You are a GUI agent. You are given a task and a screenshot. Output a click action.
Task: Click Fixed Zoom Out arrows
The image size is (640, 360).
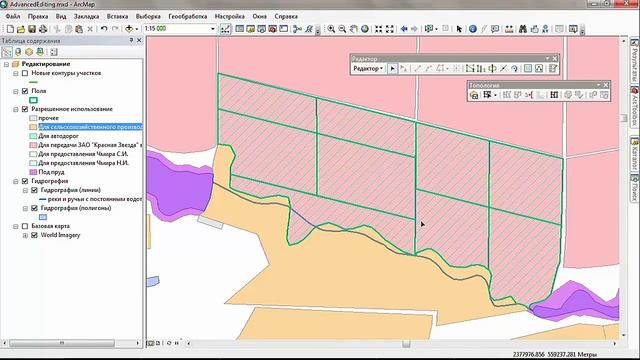click(390, 29)
